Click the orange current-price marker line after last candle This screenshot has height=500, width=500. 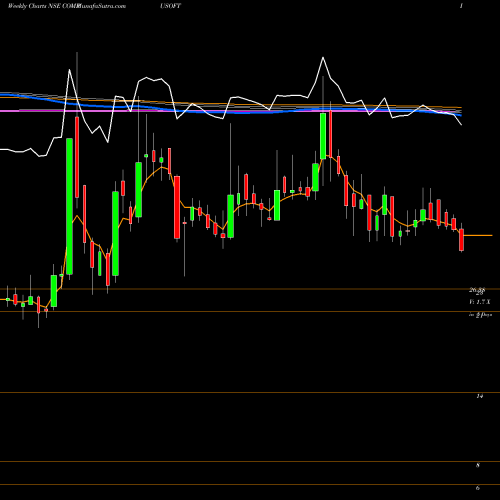[x=478, y=236]
